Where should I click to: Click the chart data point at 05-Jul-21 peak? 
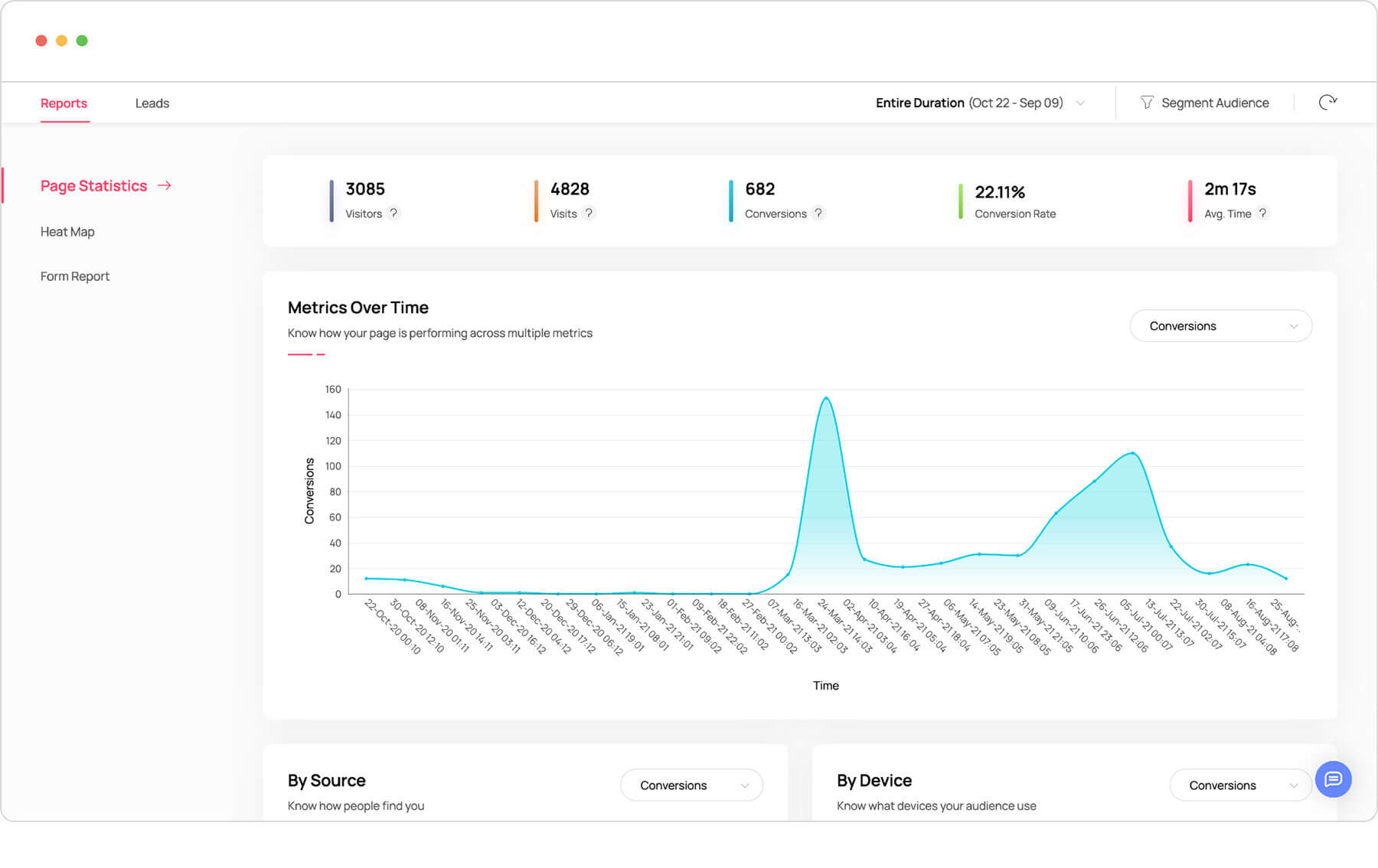(1132, 453)
